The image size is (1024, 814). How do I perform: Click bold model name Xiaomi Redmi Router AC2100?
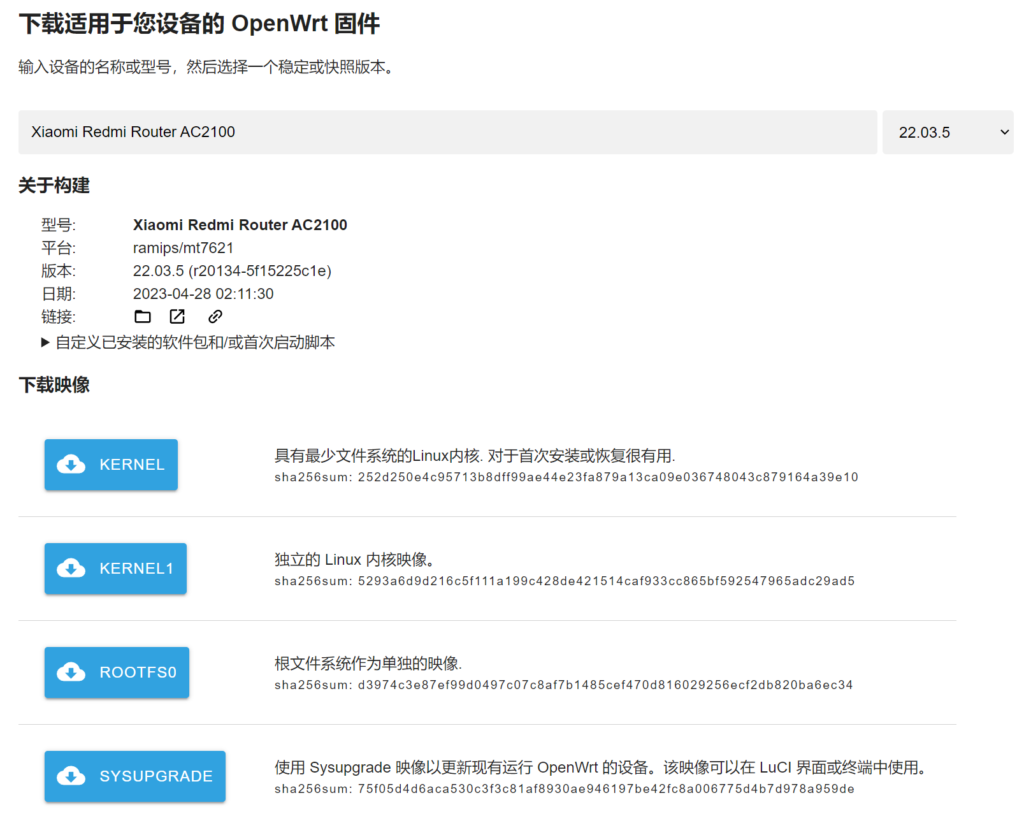coord(240,225)
